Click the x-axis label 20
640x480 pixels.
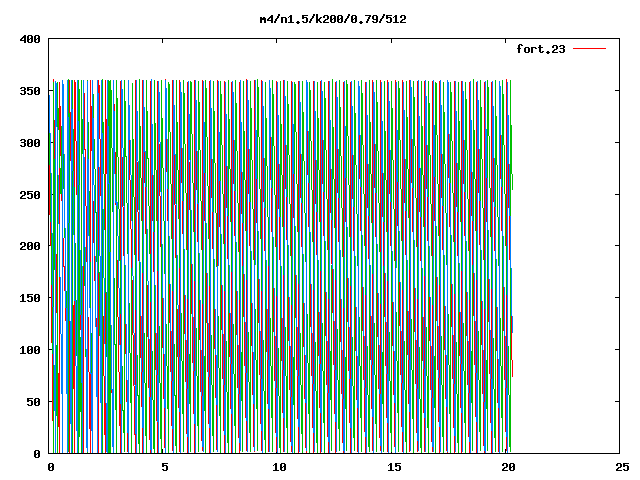point(508,467)
